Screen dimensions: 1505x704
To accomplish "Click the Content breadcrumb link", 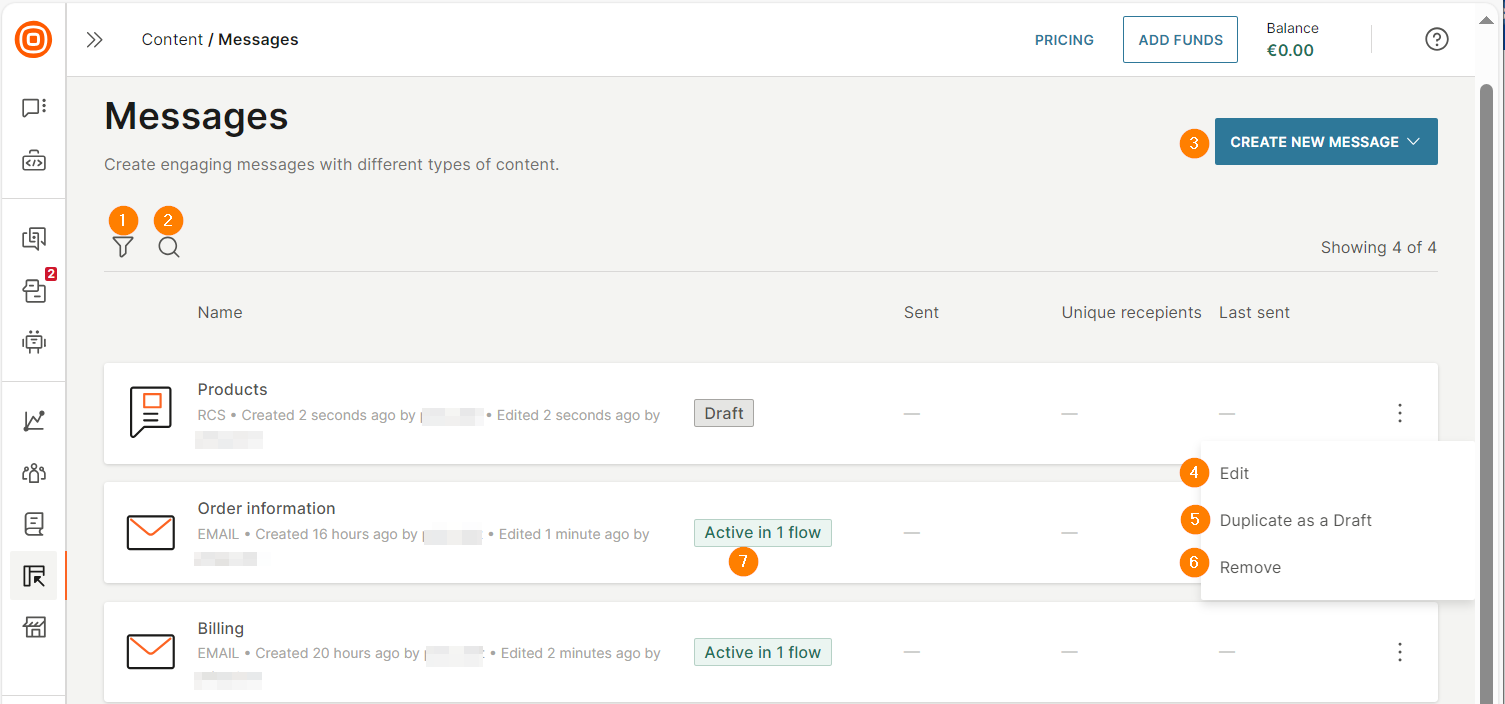I will coord(172,40).
